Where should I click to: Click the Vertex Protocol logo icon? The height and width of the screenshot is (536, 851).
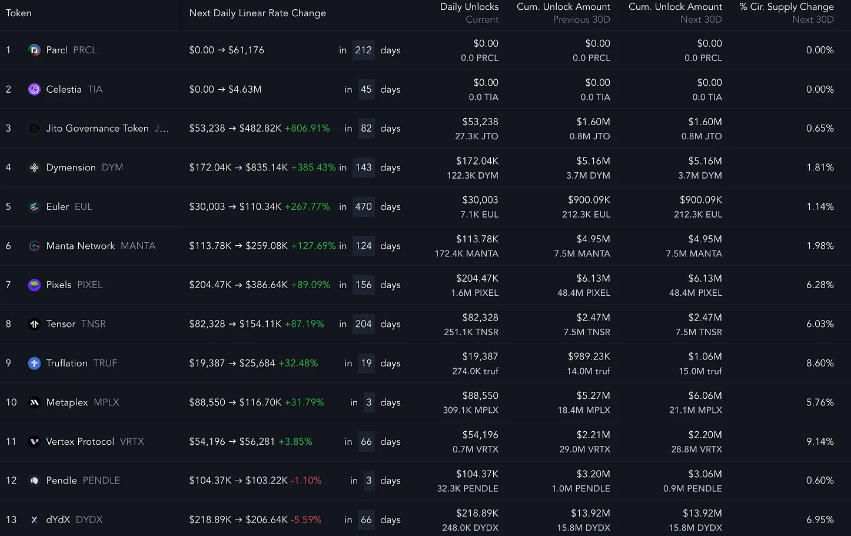[x=34, y=442]
